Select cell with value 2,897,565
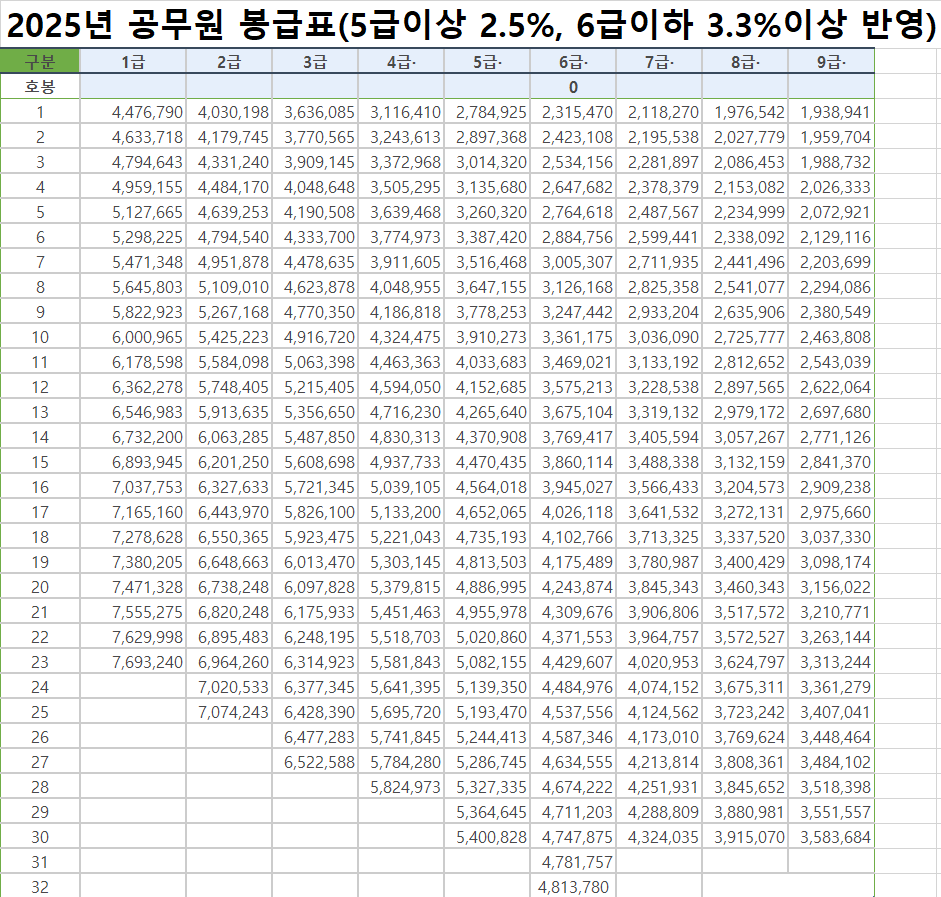 [745, 387]
